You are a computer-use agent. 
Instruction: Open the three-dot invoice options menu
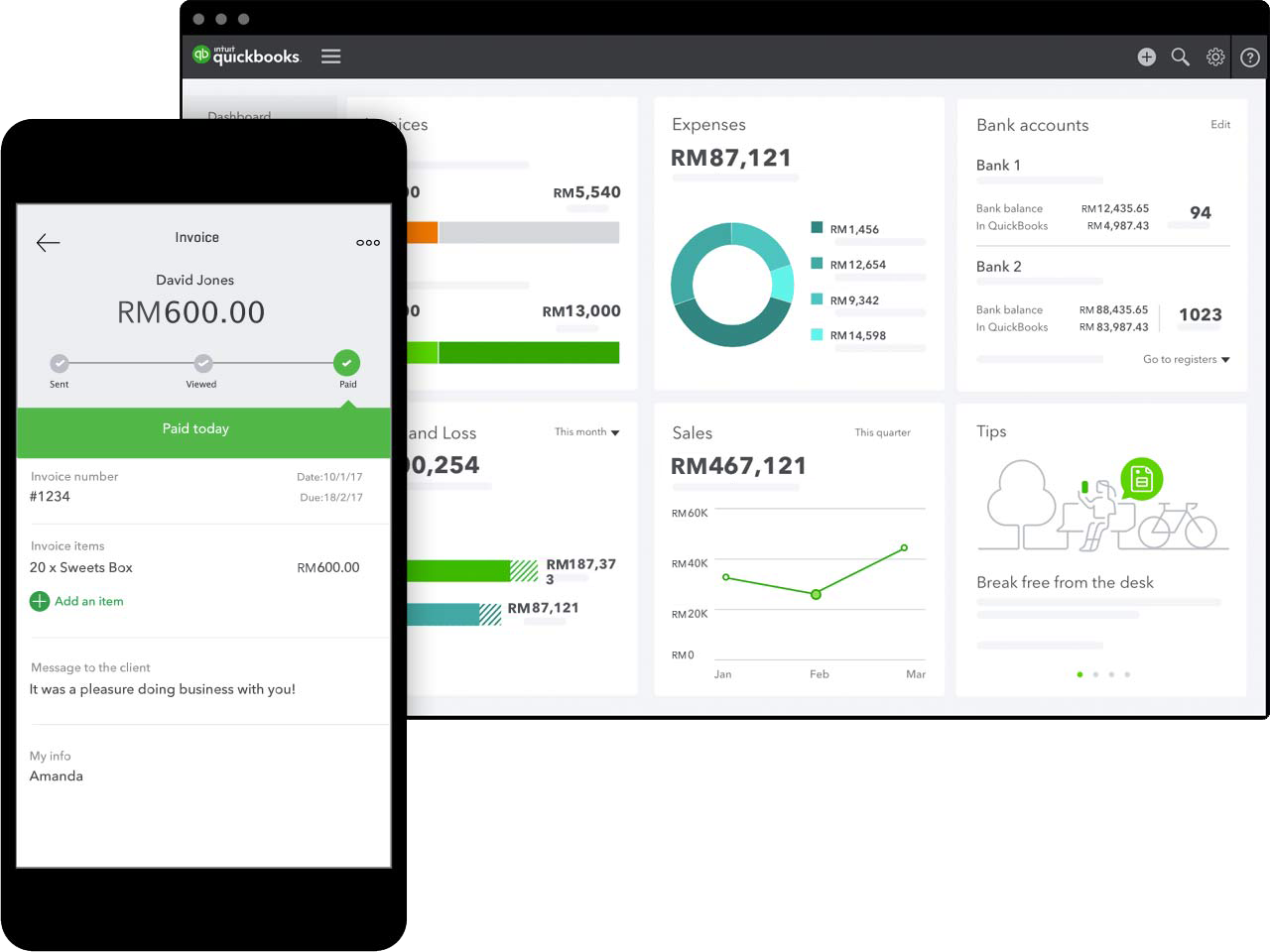[368, 242]
